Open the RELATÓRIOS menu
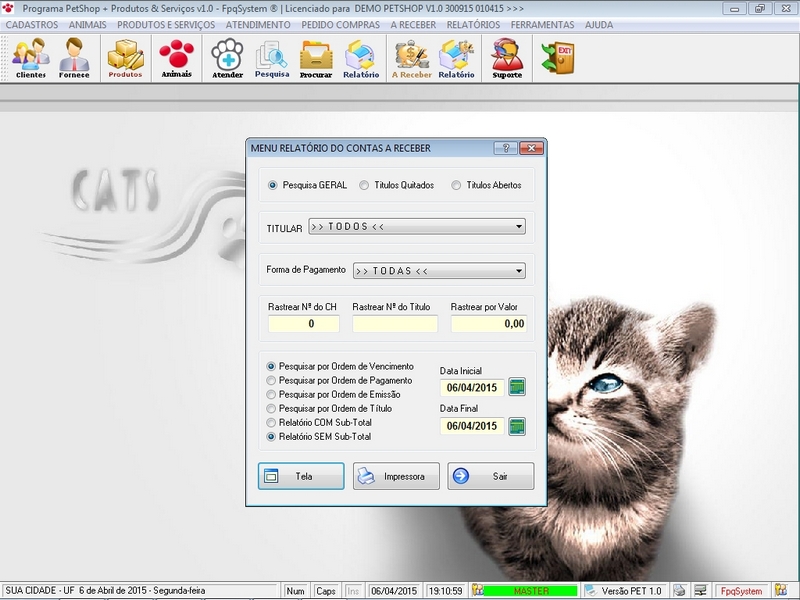Viewport: 800px width, 600px height. pos(473,25)
